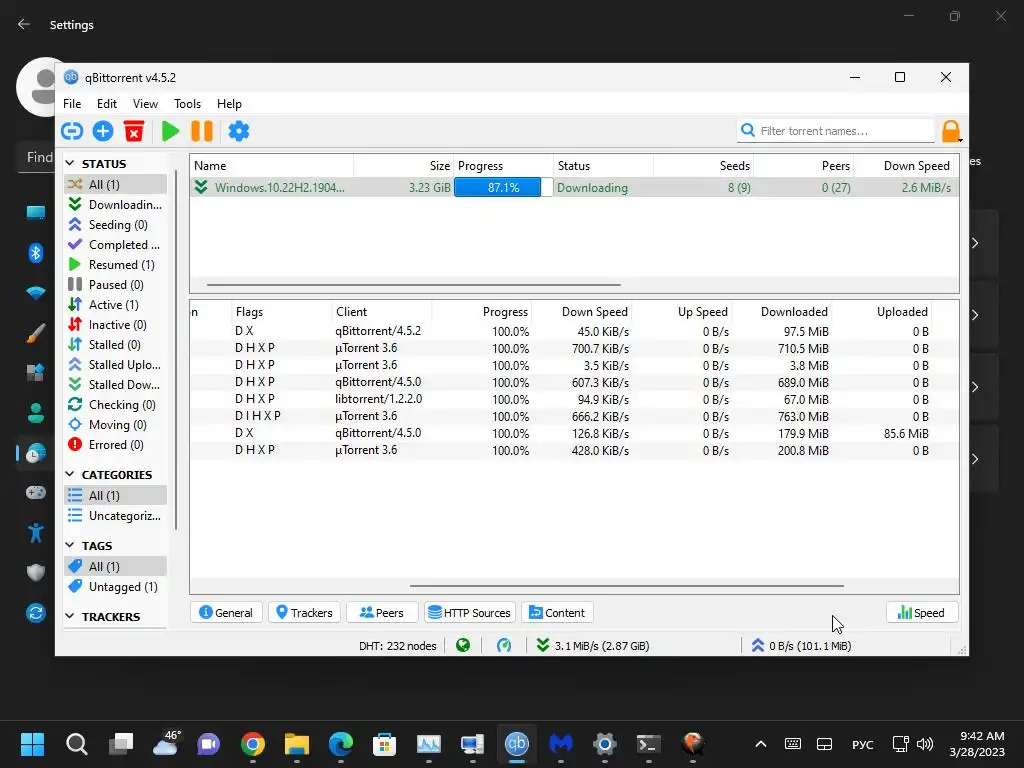Click green globe connection status icon
This screenshot has height=768, width=1024.
(463, 646)
